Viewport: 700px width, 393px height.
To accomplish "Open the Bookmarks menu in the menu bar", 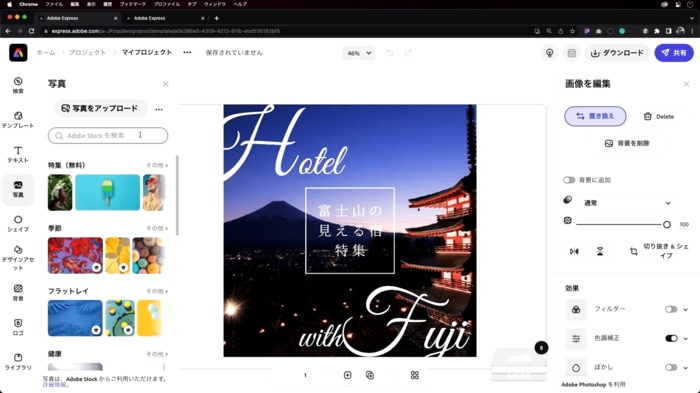I will [133, 4].
